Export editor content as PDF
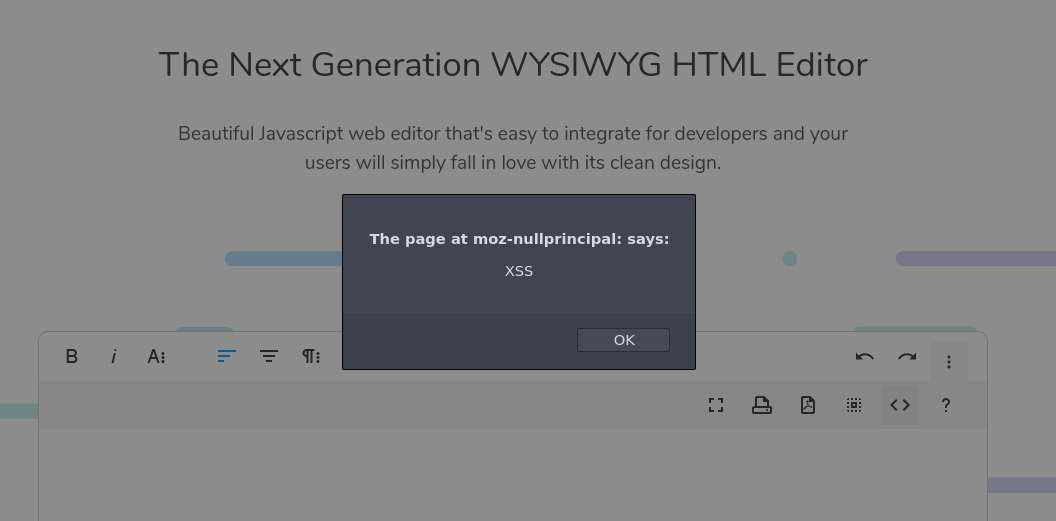This screenshot has width=1056, height=521. tap(807, 405)
